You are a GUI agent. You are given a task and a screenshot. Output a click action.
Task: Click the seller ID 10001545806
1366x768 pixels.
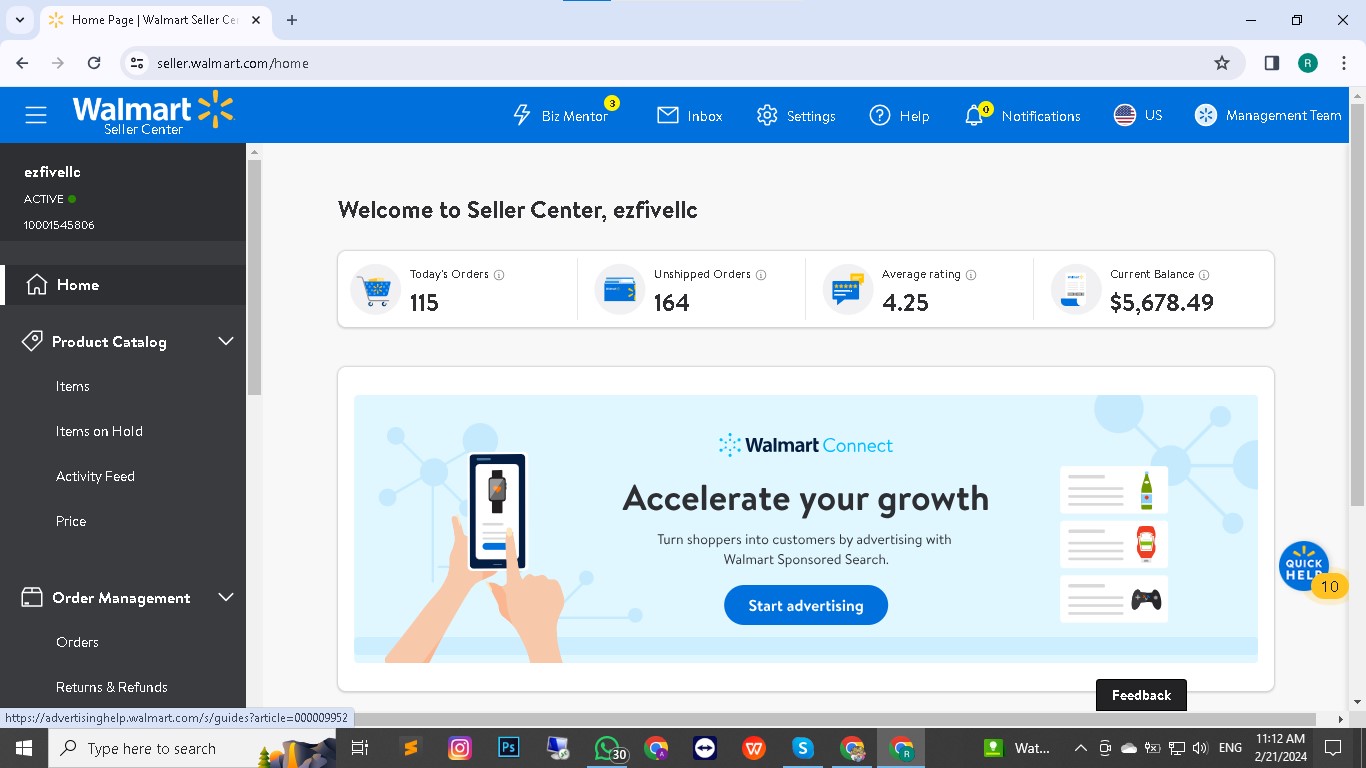point(59,225)
